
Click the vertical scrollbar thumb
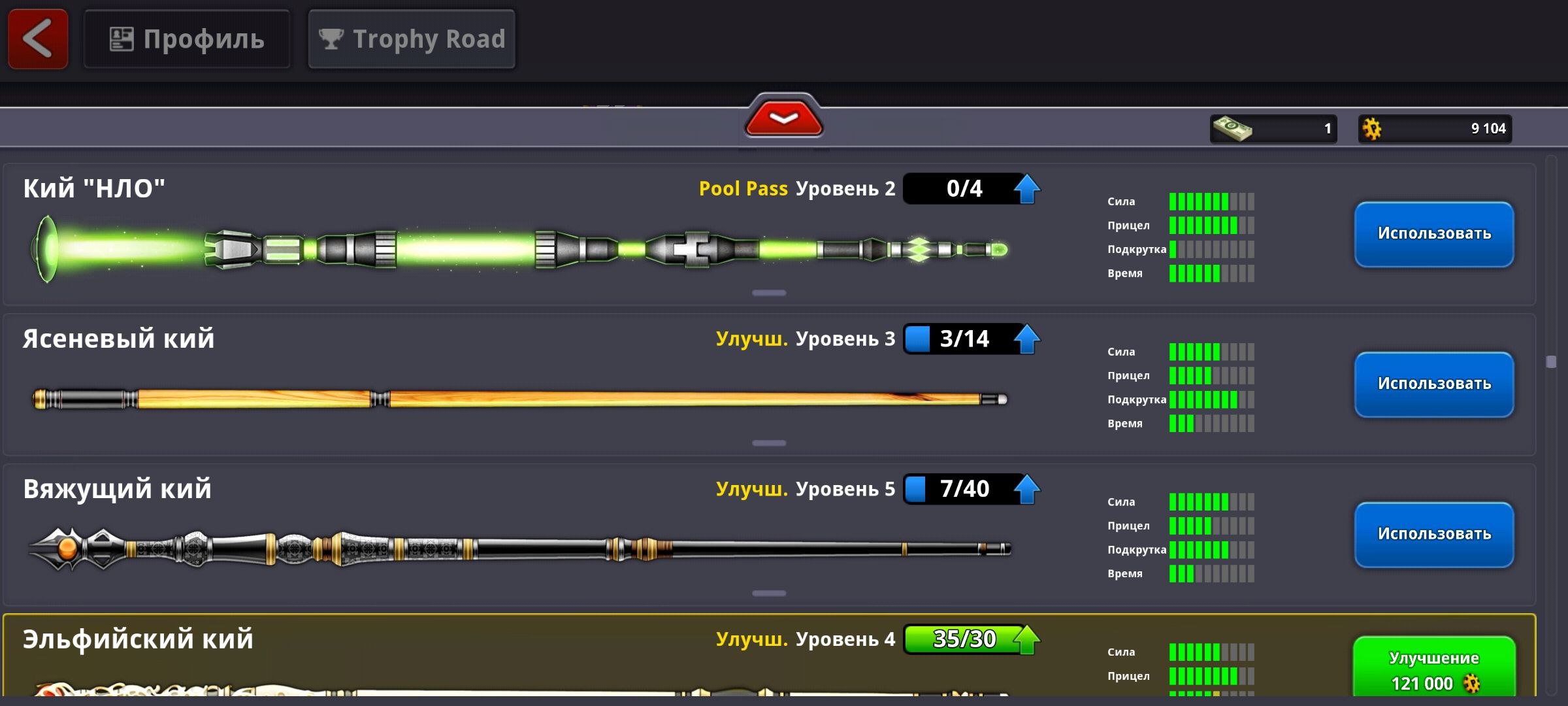[1551, 361]
